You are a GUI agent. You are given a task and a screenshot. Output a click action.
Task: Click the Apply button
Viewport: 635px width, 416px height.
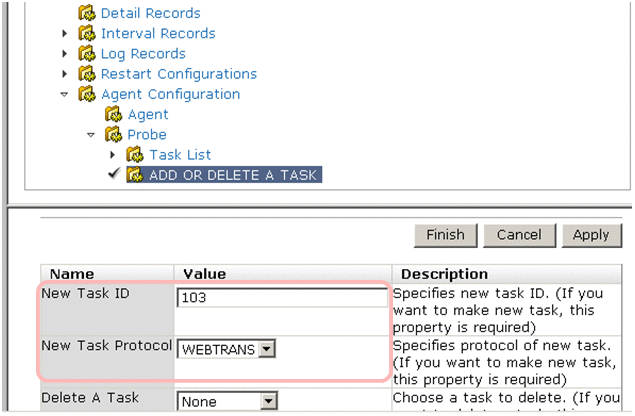[x=591, y=235]
